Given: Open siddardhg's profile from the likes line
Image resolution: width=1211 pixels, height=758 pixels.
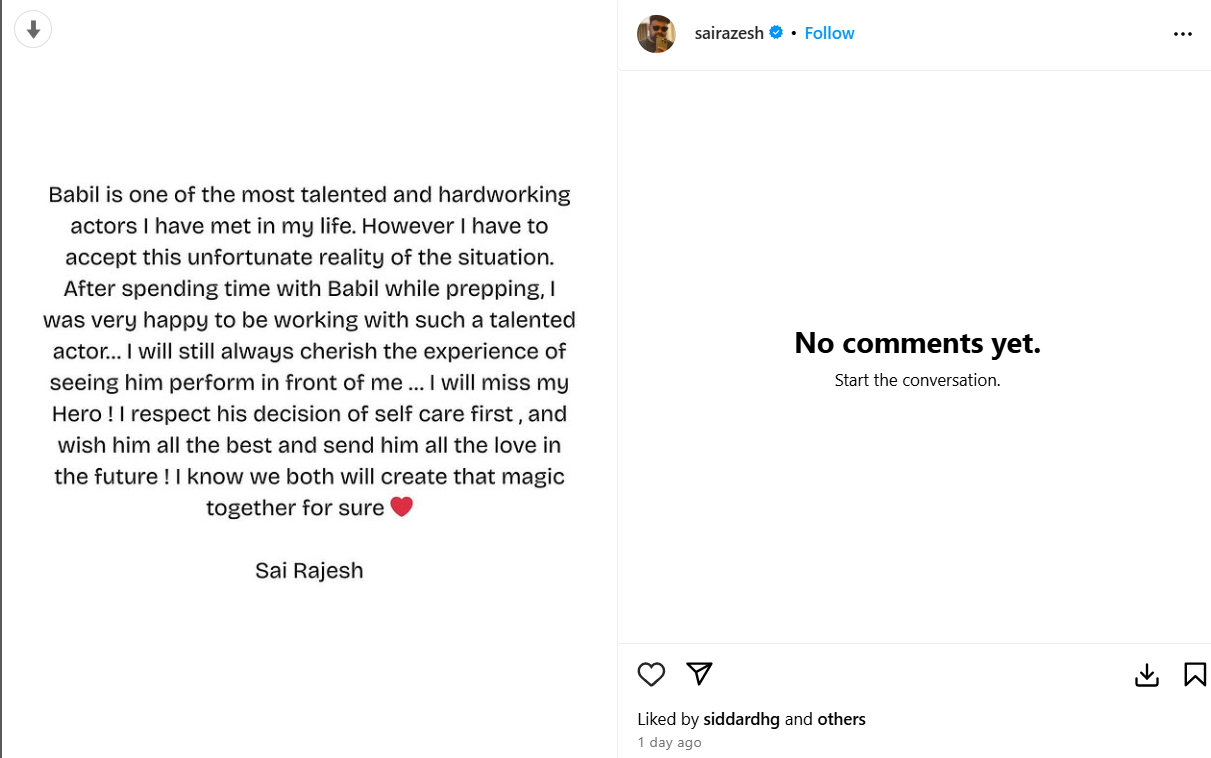Looking at the screenshot, I should [x=741, y=719].
